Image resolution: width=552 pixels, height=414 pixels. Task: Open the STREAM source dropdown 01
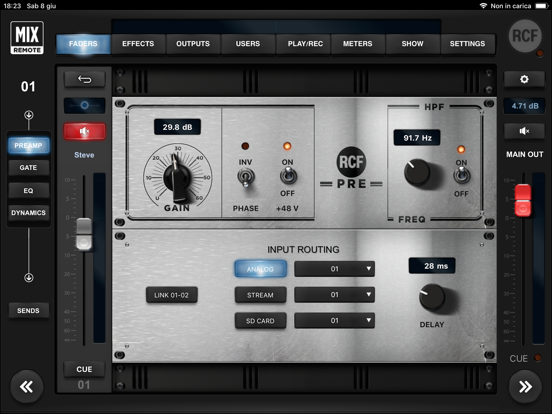click(334, 295)
